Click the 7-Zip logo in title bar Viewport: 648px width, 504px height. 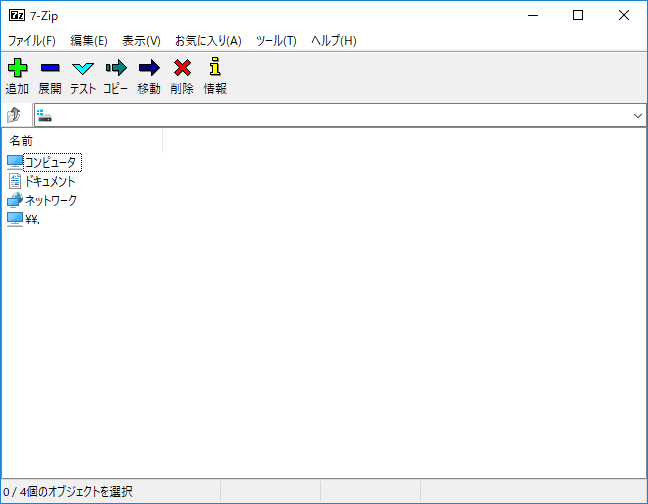tap(17, 16)
